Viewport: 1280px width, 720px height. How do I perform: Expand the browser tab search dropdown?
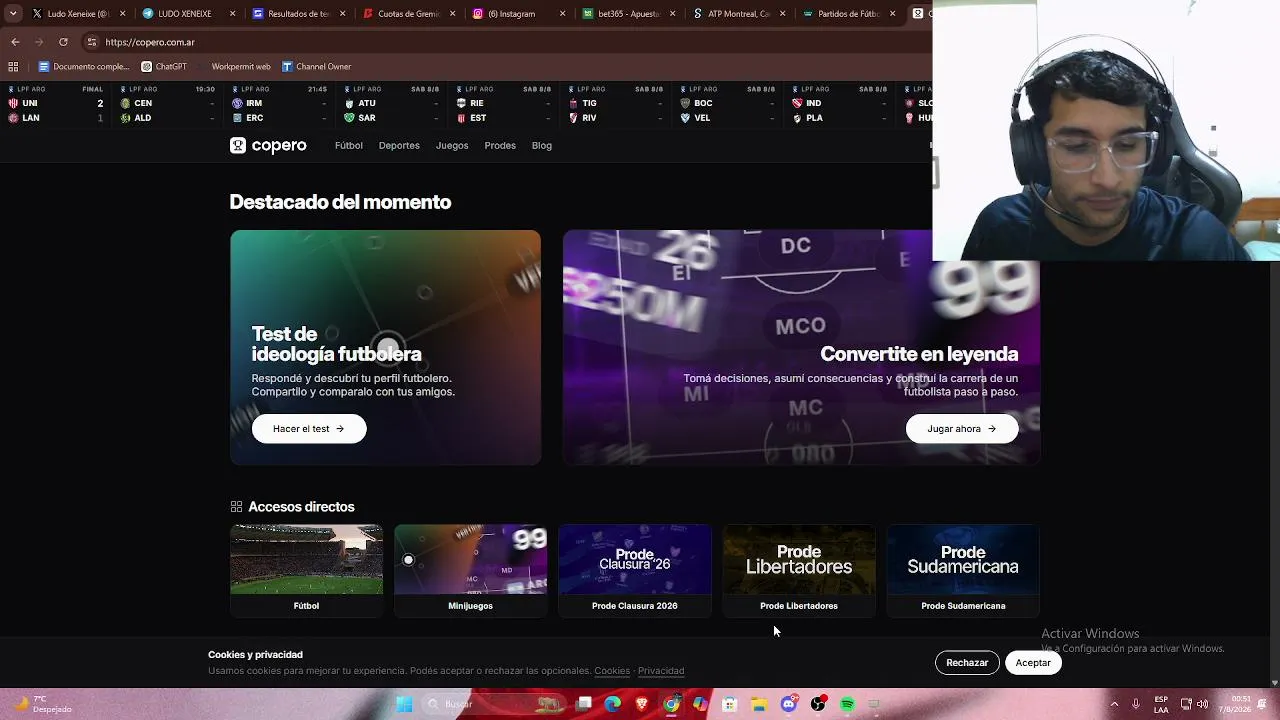[12, 14]
